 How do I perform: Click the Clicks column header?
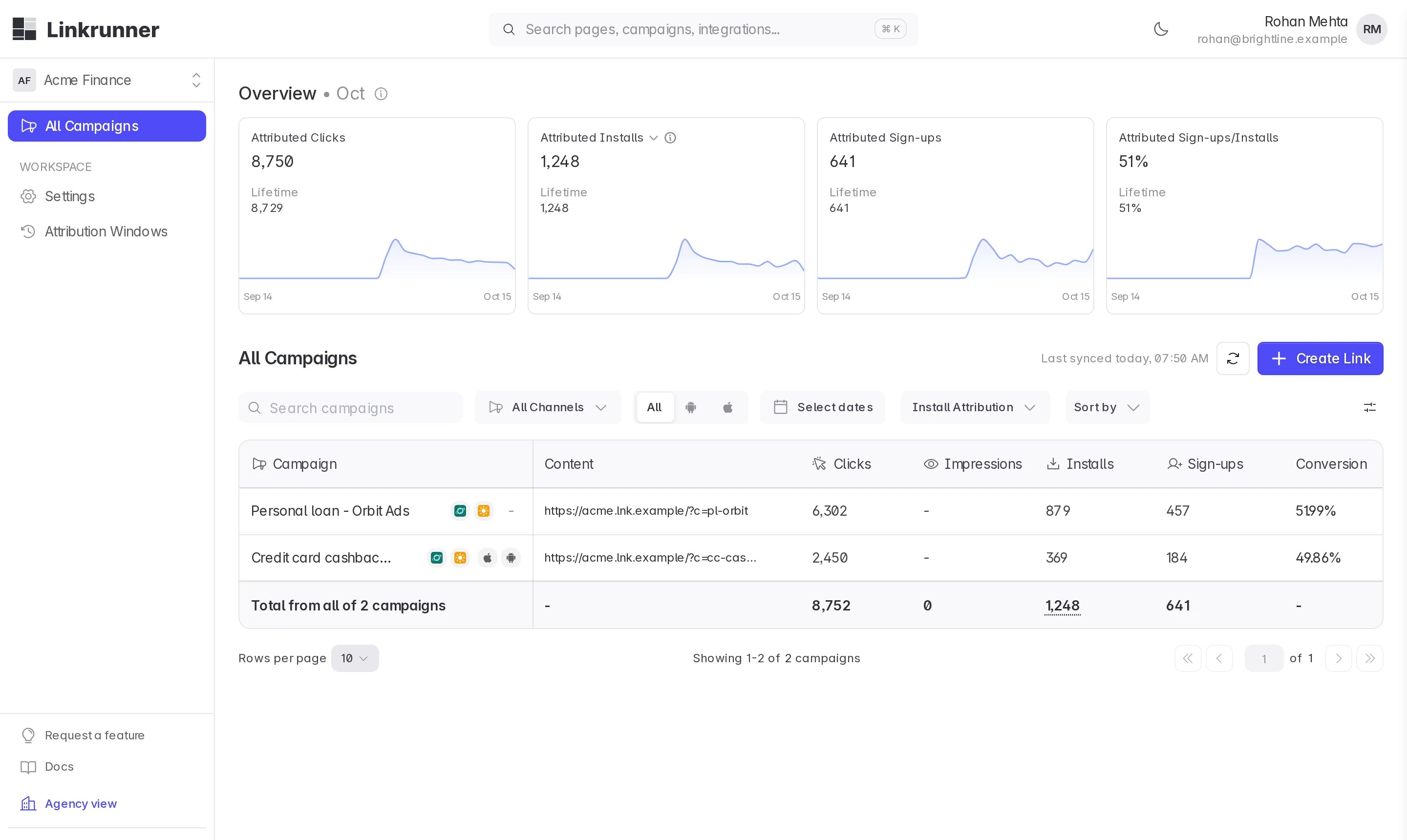[x=842, y=463]
